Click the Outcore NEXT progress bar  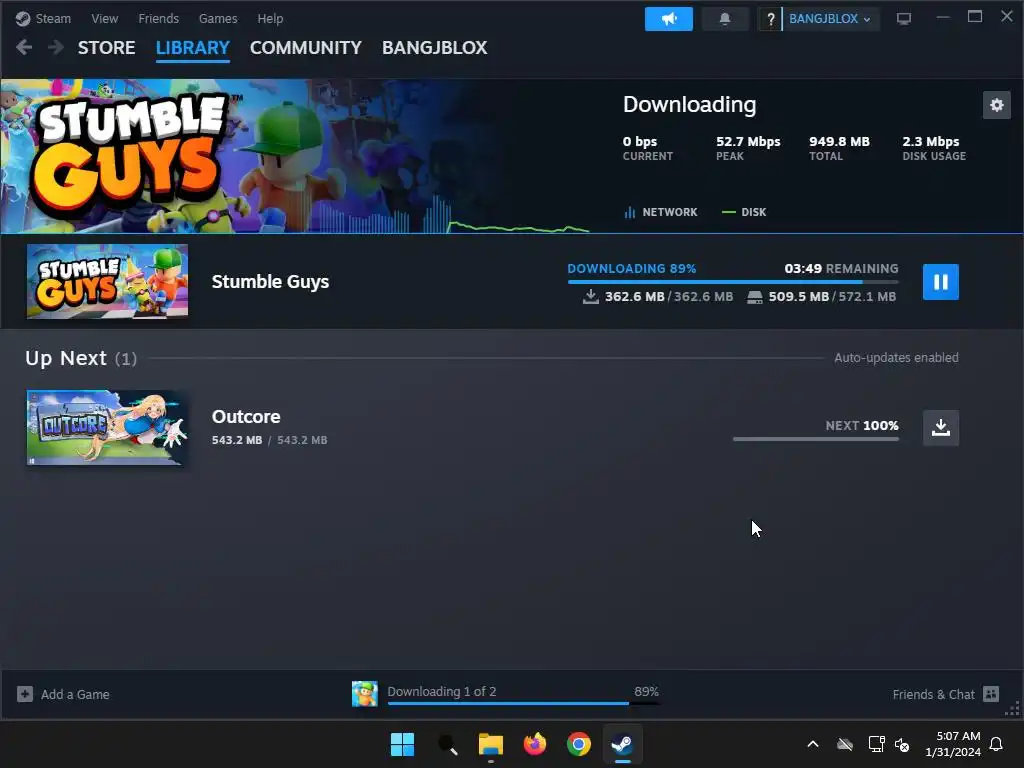pyautogui.click(x=816, y=439)
